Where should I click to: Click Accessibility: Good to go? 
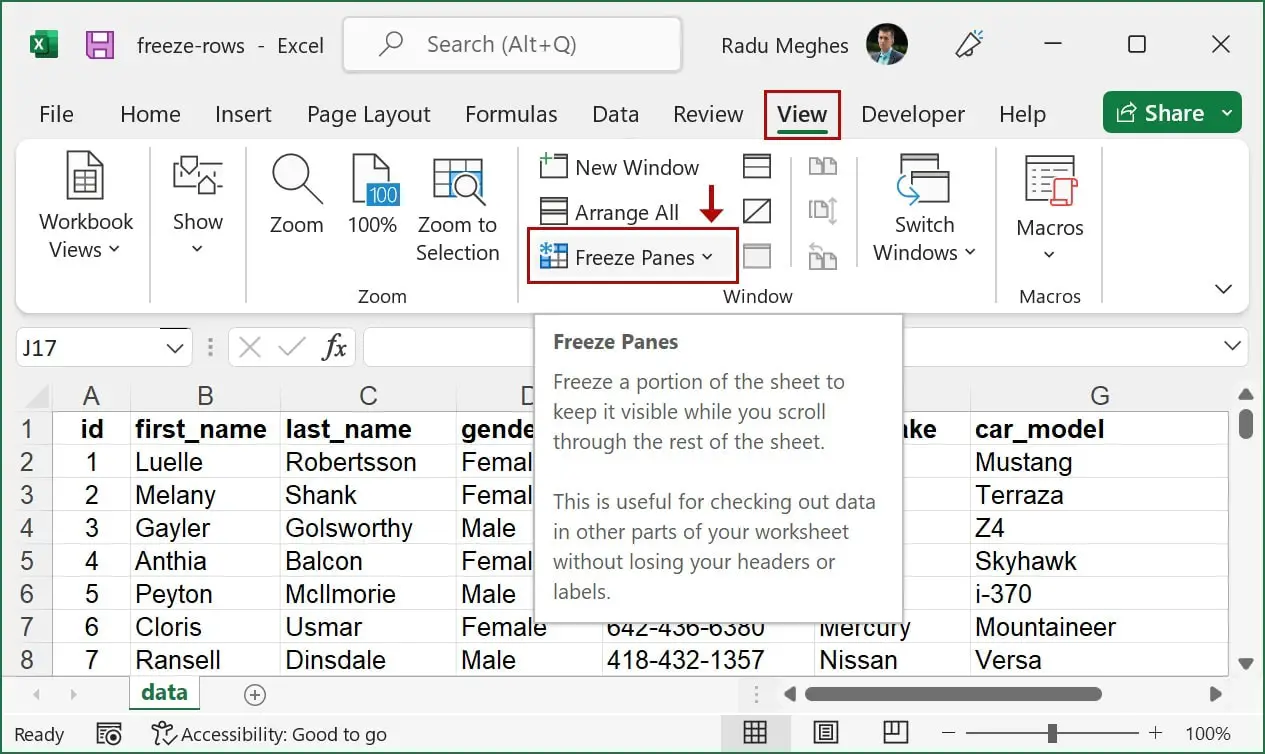270,733
